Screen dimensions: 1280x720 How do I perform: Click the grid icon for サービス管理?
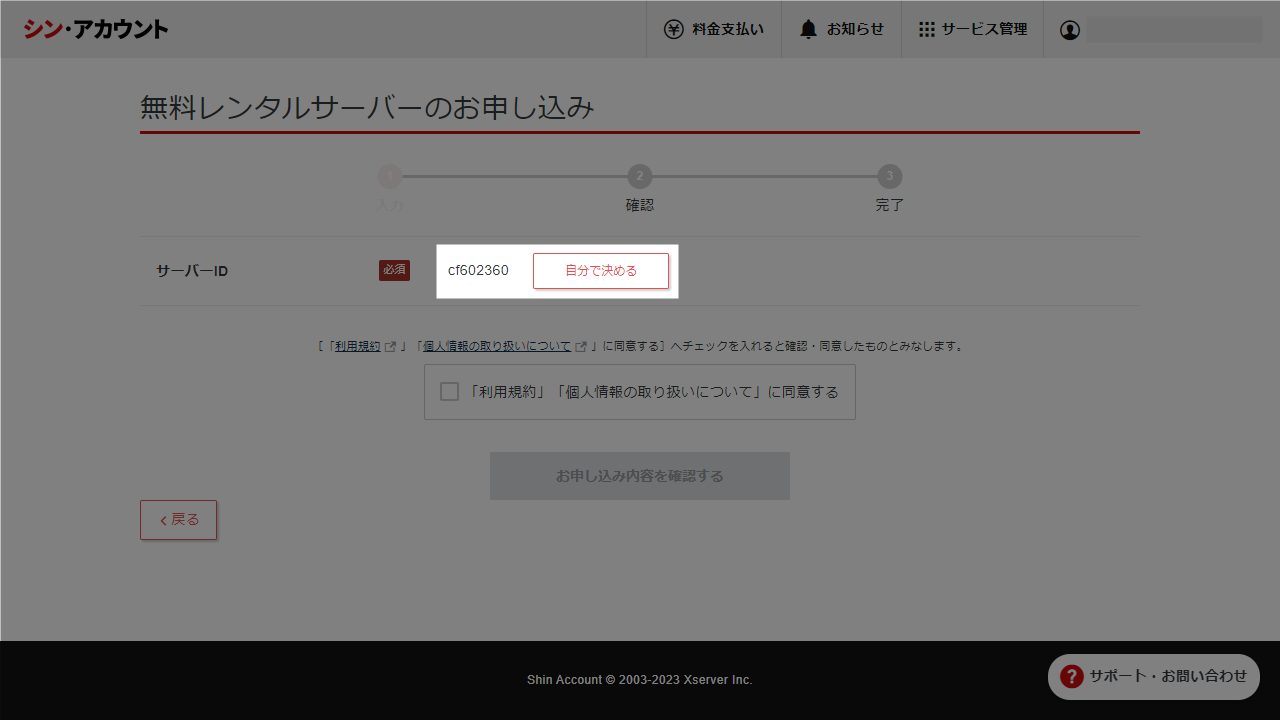tap(926, 29)
